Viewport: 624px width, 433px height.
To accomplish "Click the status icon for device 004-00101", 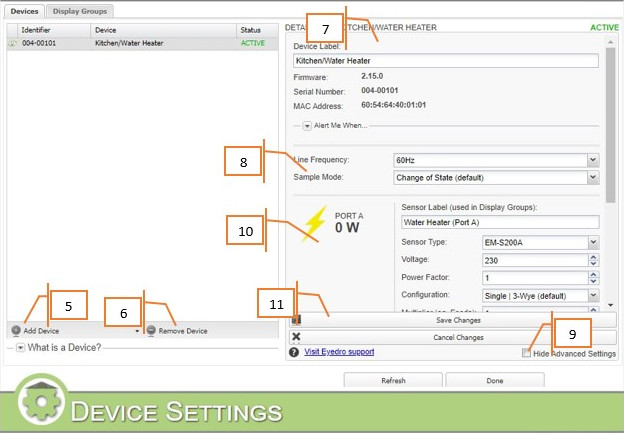I will [12, 43].
